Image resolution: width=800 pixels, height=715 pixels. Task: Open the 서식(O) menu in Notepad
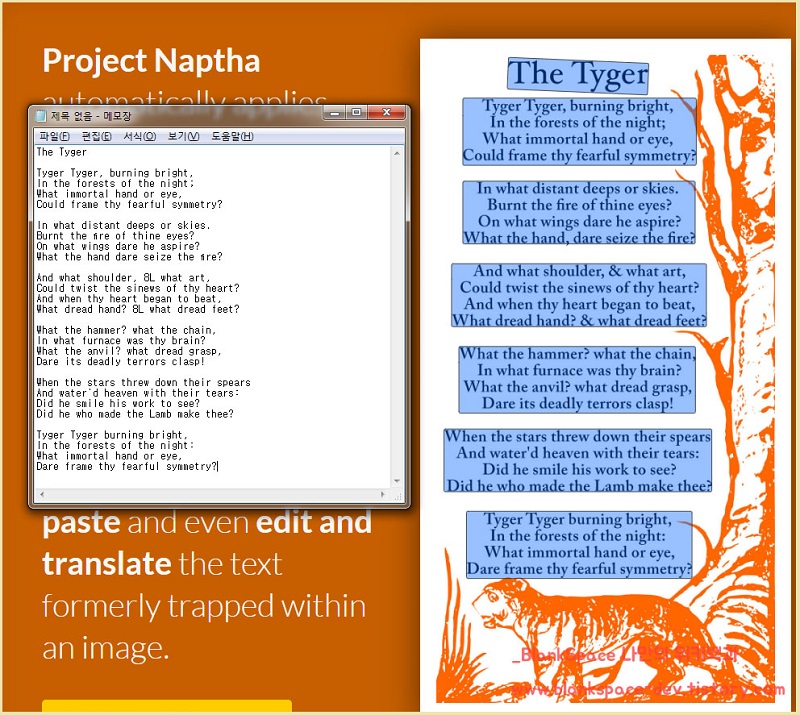139,136
